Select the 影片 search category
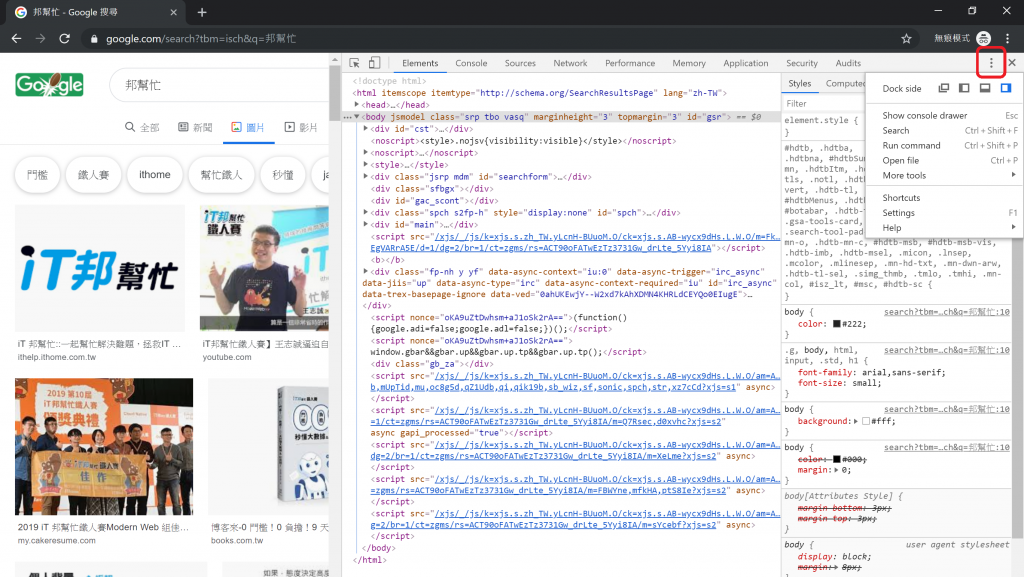This screenshot has height=577, width=1024. point(301,127)
